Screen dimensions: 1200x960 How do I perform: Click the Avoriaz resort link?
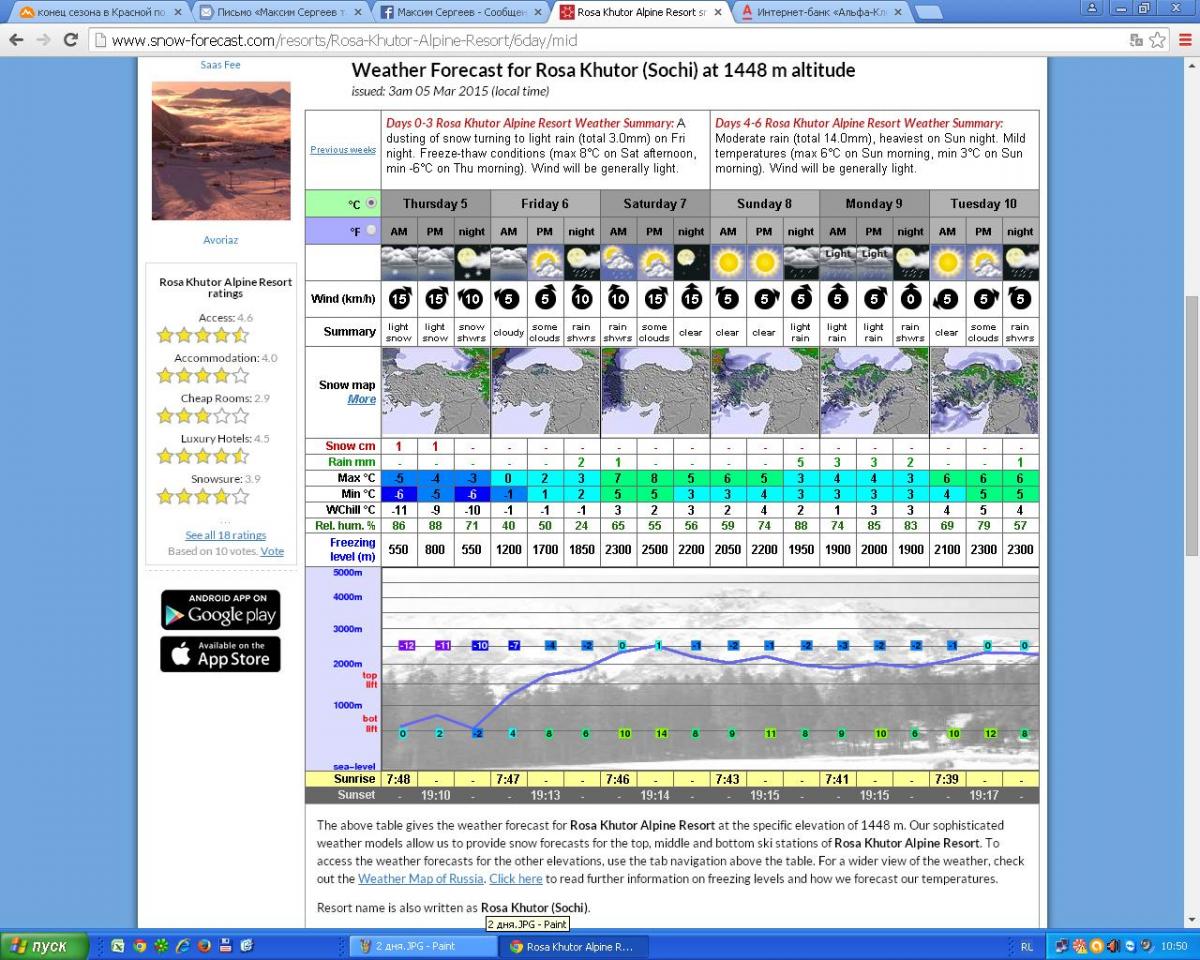221,240
